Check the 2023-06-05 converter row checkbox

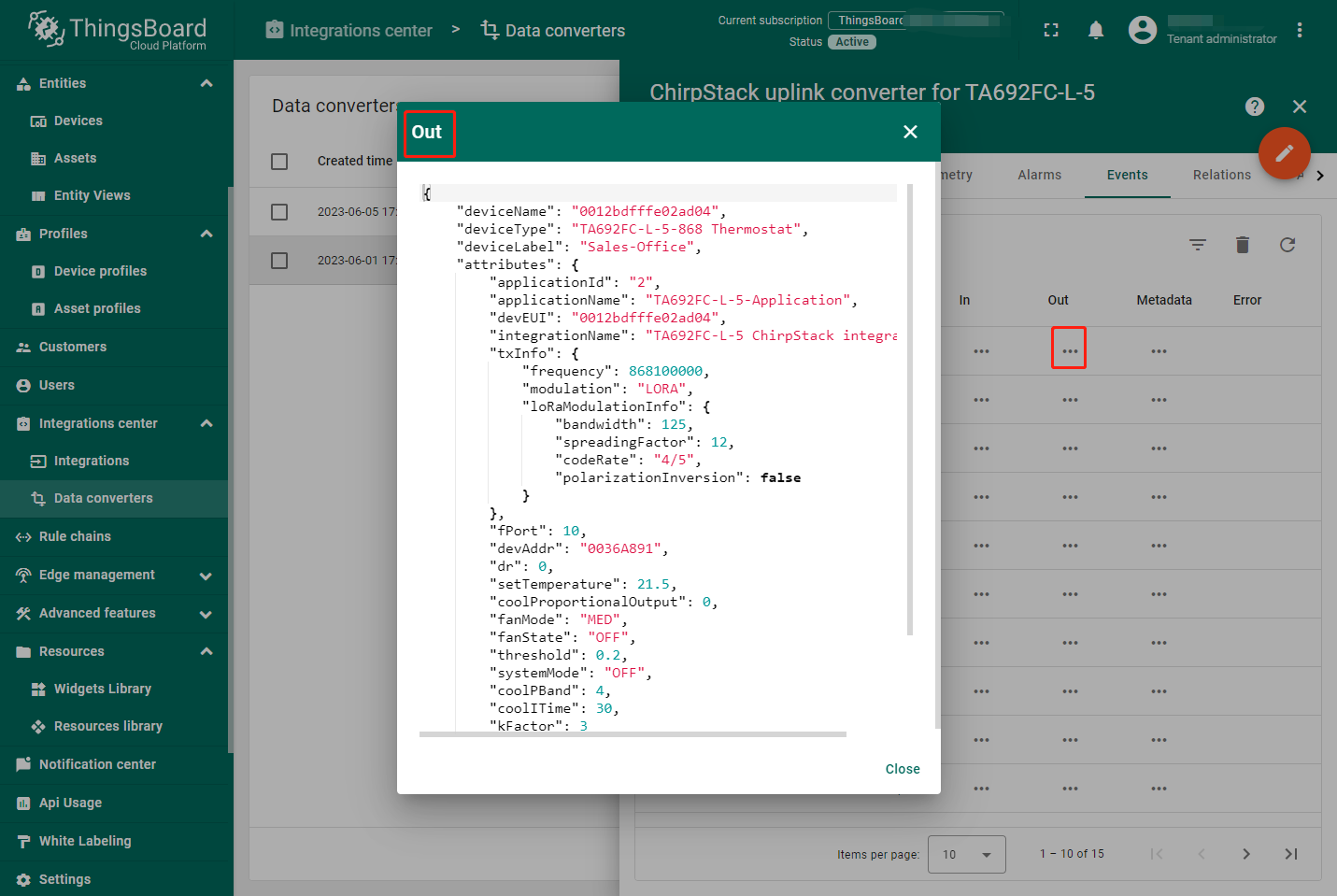pyautogui.click(x=279, y=212)
